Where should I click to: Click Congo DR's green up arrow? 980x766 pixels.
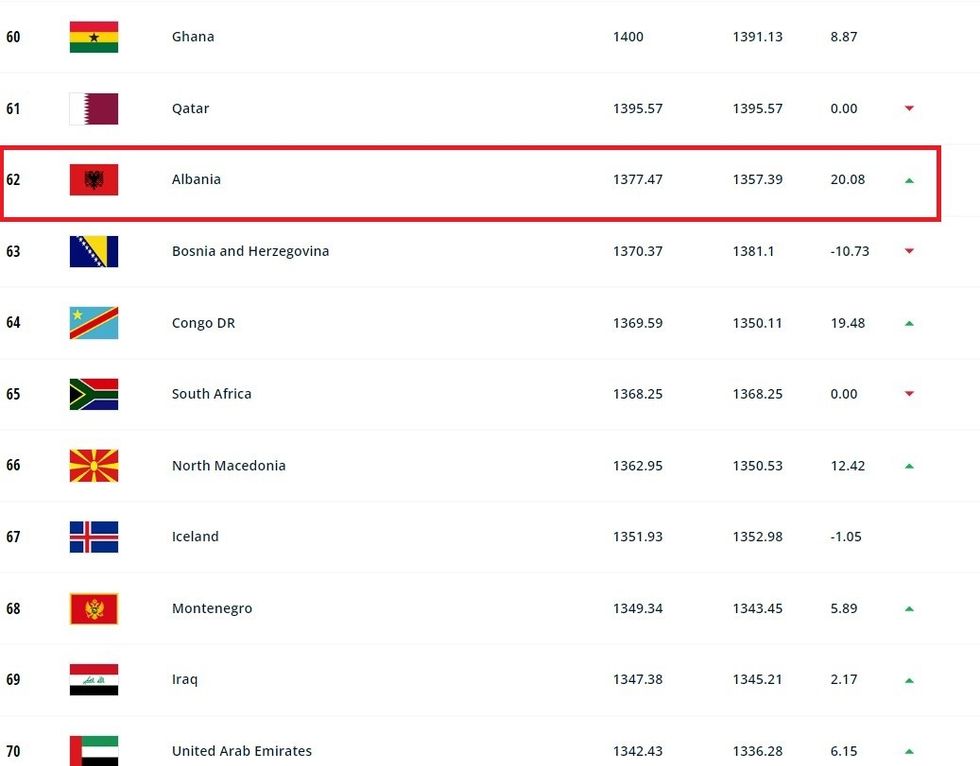click(x=909, y=324)
